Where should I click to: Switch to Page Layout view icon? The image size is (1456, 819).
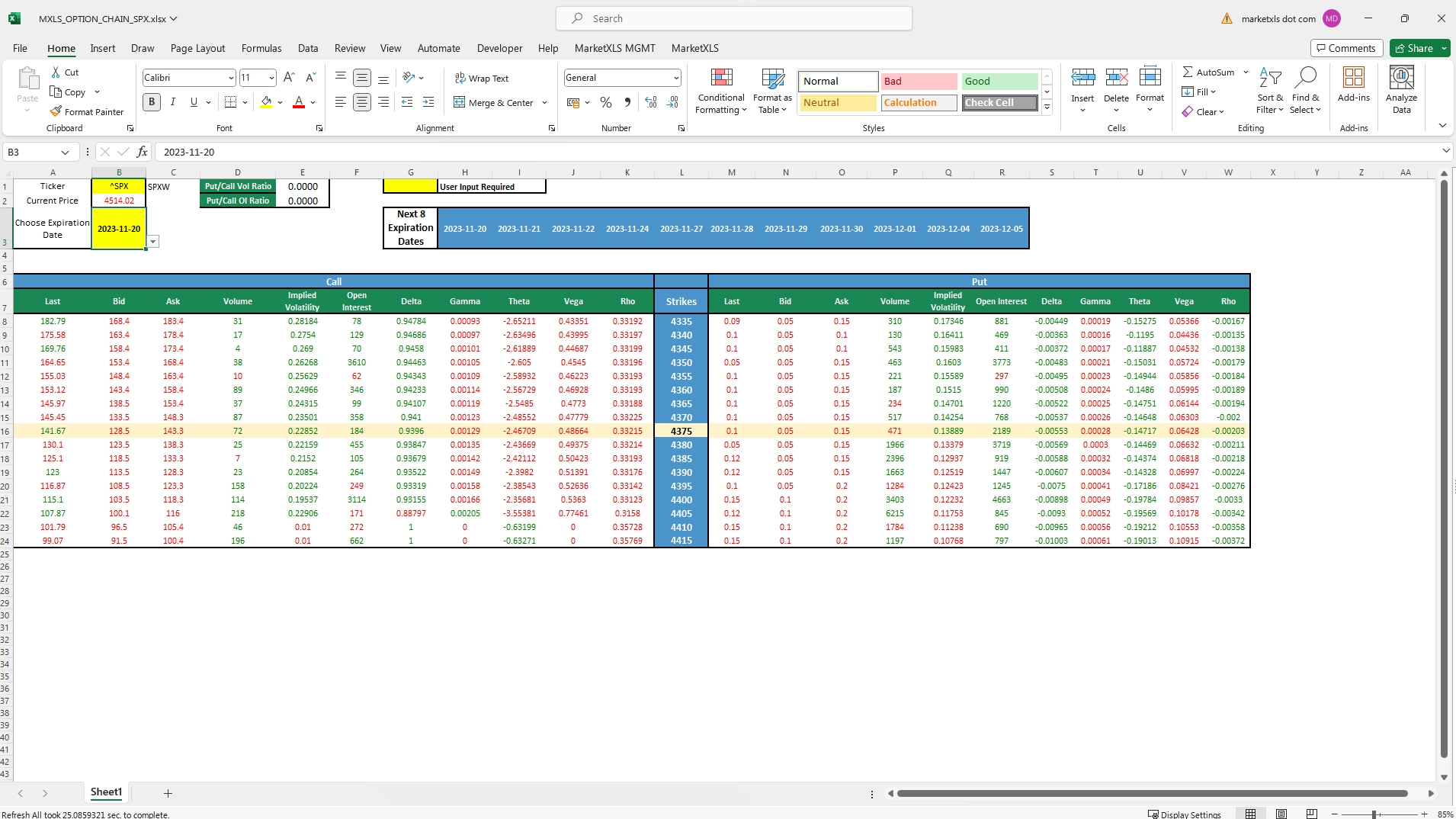pyautogui.click(x=1281, y=814)
